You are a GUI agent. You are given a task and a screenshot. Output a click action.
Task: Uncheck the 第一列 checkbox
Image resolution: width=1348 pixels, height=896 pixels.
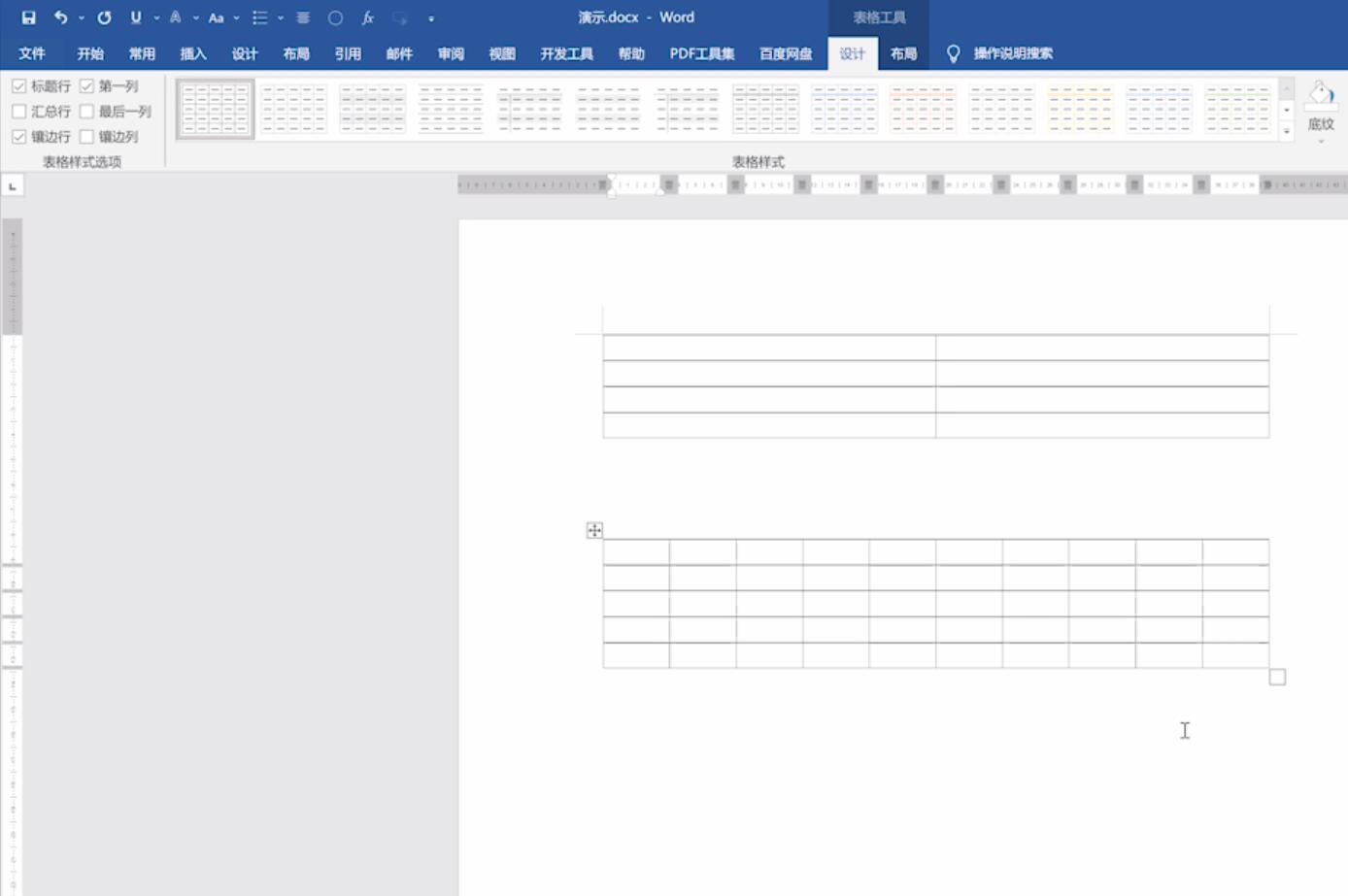(86, 86)
